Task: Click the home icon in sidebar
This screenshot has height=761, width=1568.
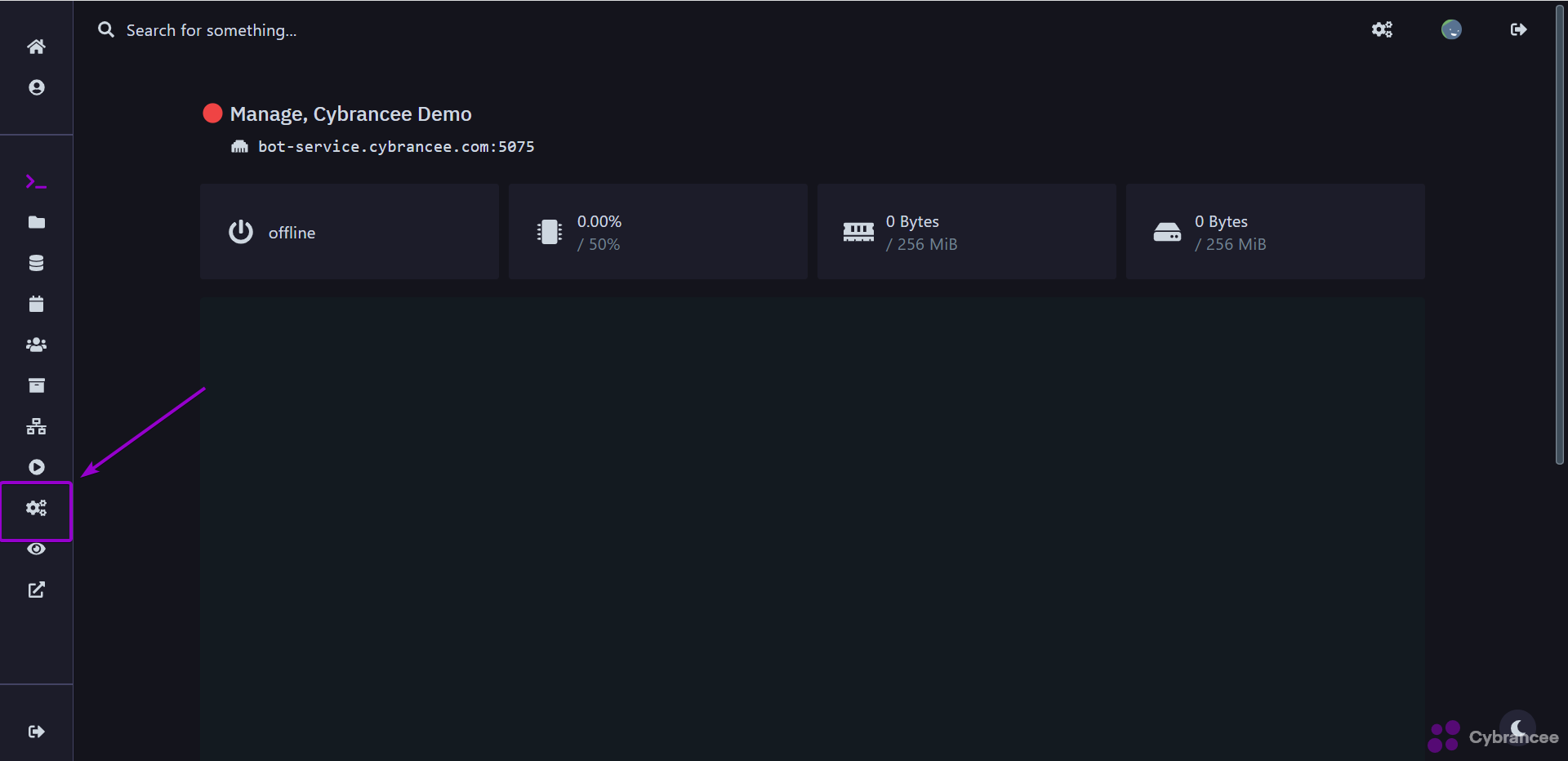Action: coord(36,47)
